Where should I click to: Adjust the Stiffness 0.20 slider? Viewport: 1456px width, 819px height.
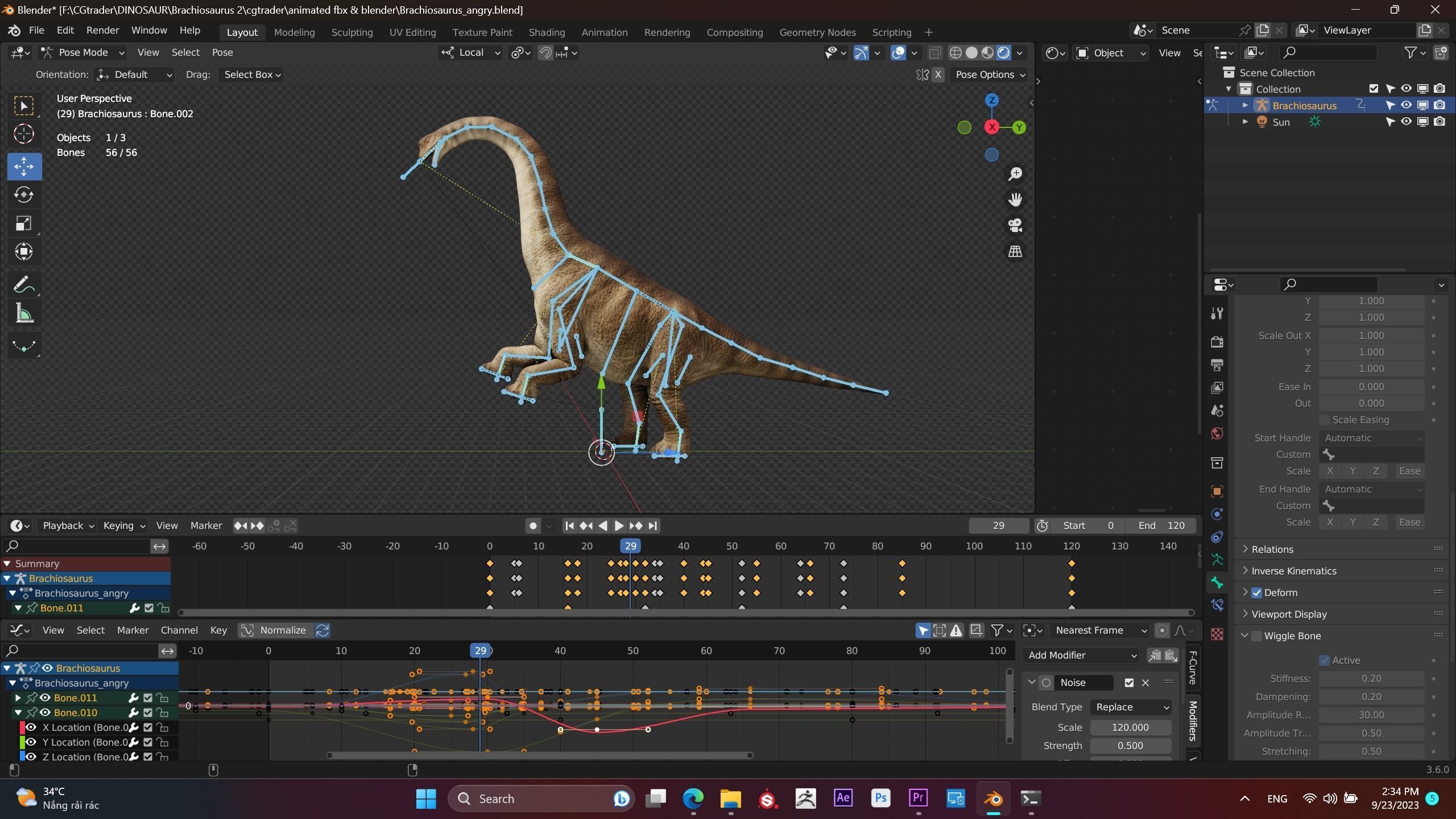(1371, 679)
